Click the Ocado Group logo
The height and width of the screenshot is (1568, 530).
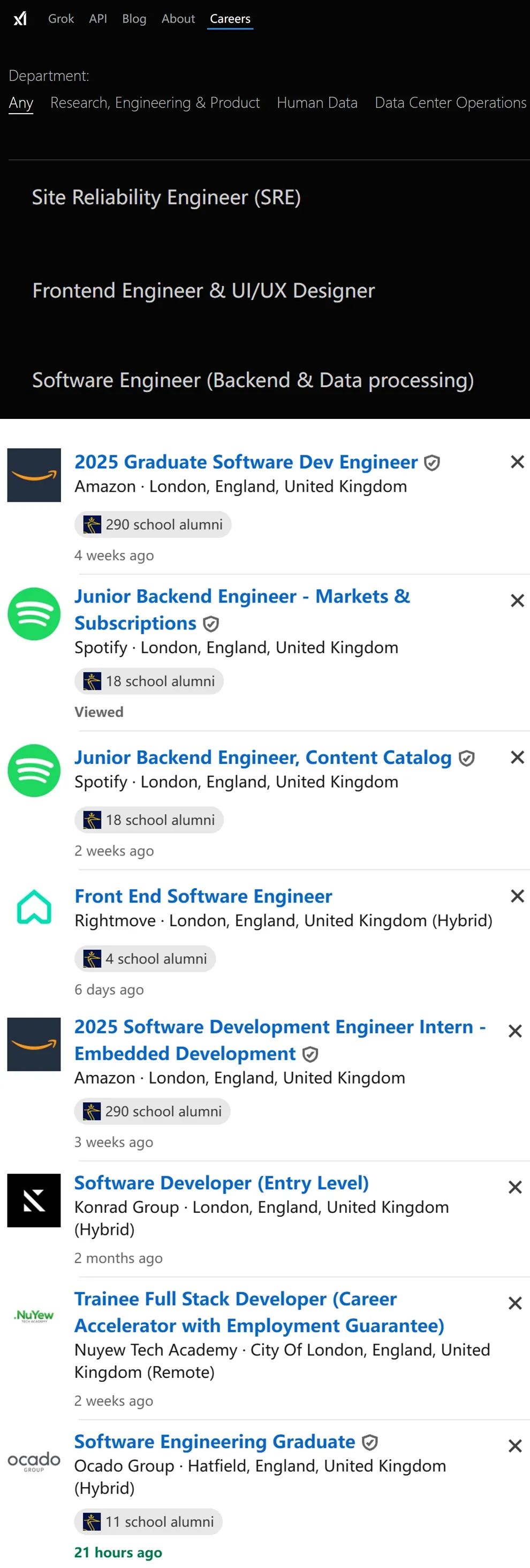[x=34, y=1461]
